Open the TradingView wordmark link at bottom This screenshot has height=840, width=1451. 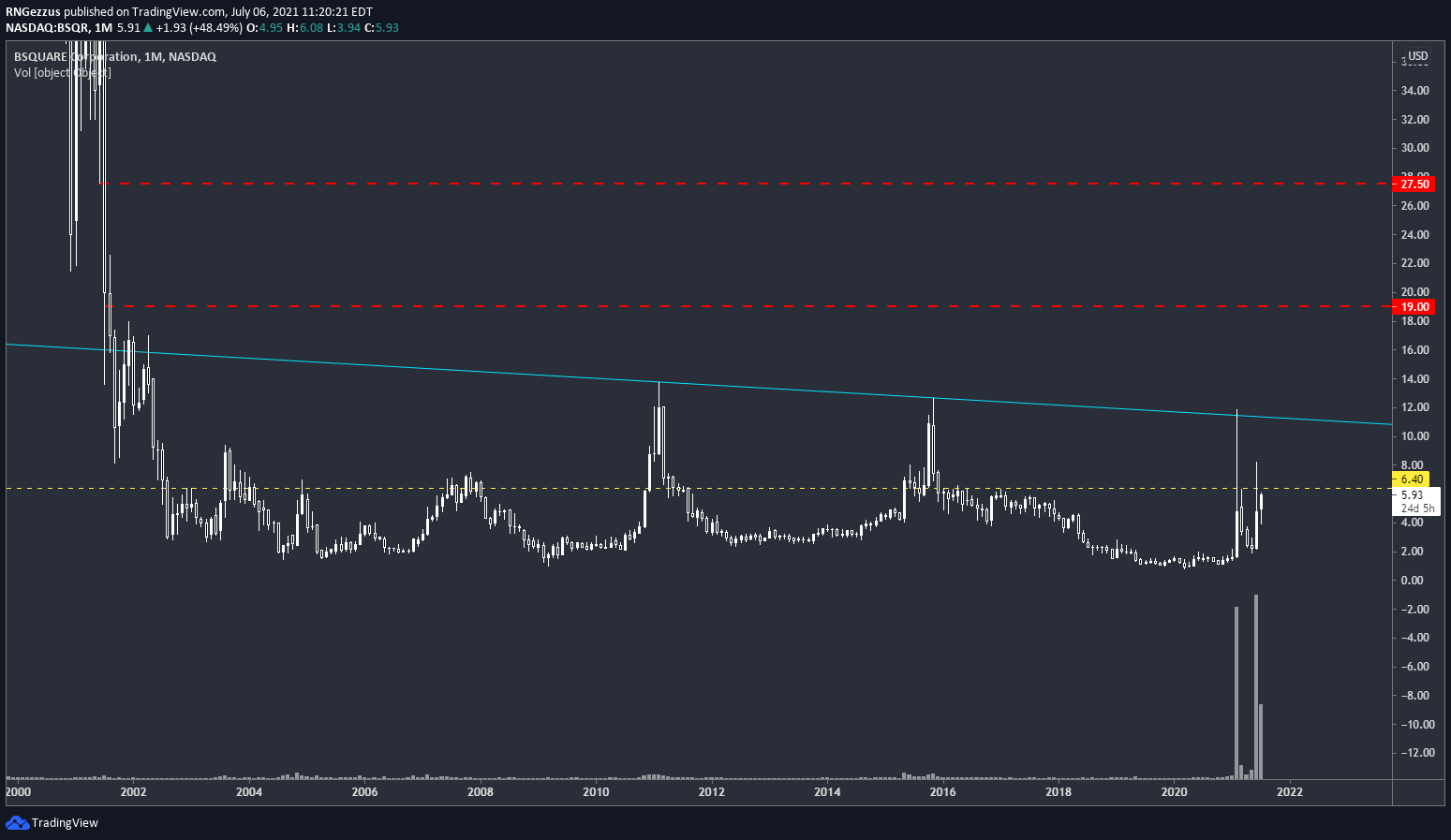[x=65, y=823]
